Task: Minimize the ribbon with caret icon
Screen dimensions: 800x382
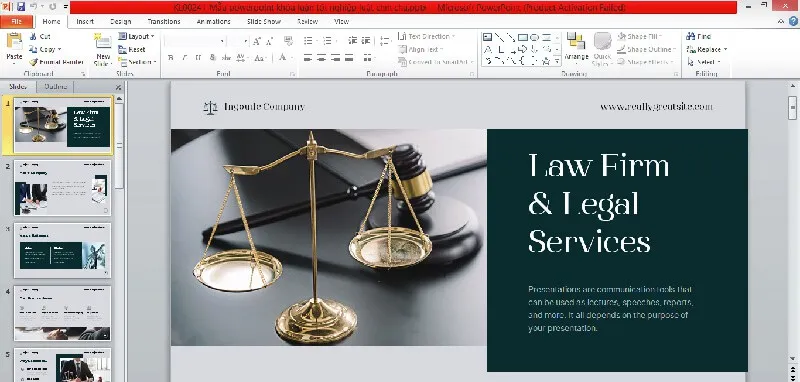Action: (781, 21)
